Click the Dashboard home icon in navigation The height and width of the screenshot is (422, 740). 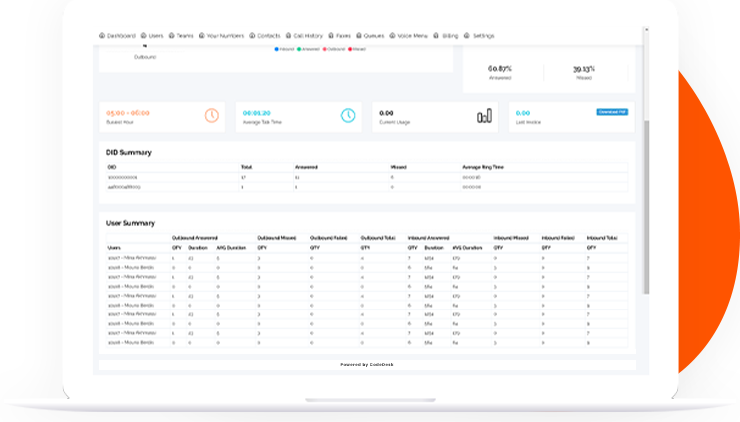pos(102,35)
